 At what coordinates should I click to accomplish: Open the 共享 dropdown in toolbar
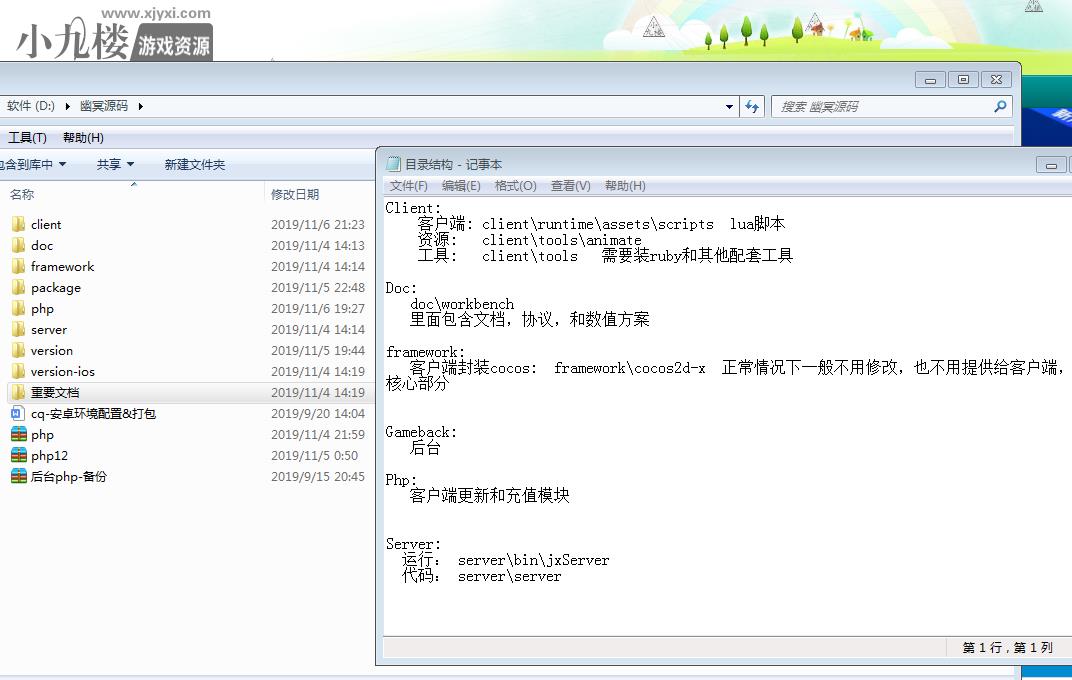[114, 164]
